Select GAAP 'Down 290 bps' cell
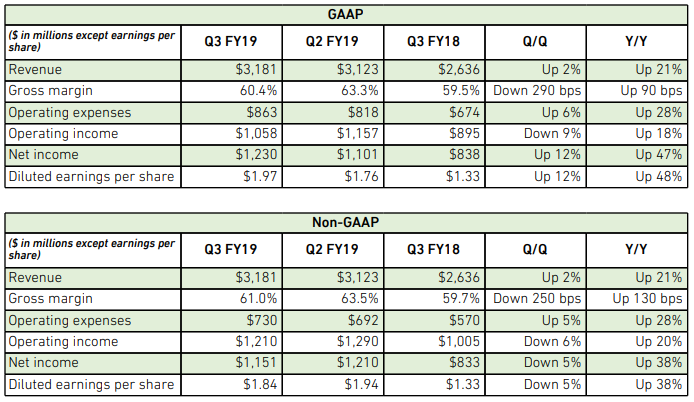This screenshot has height=402, width=694. (x=536, y=91)
